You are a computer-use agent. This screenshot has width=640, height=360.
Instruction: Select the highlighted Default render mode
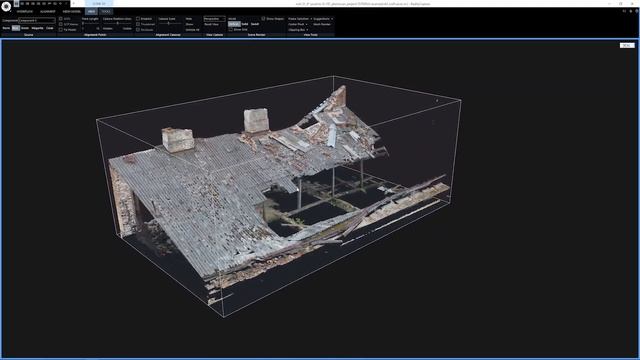click(233, 24)
